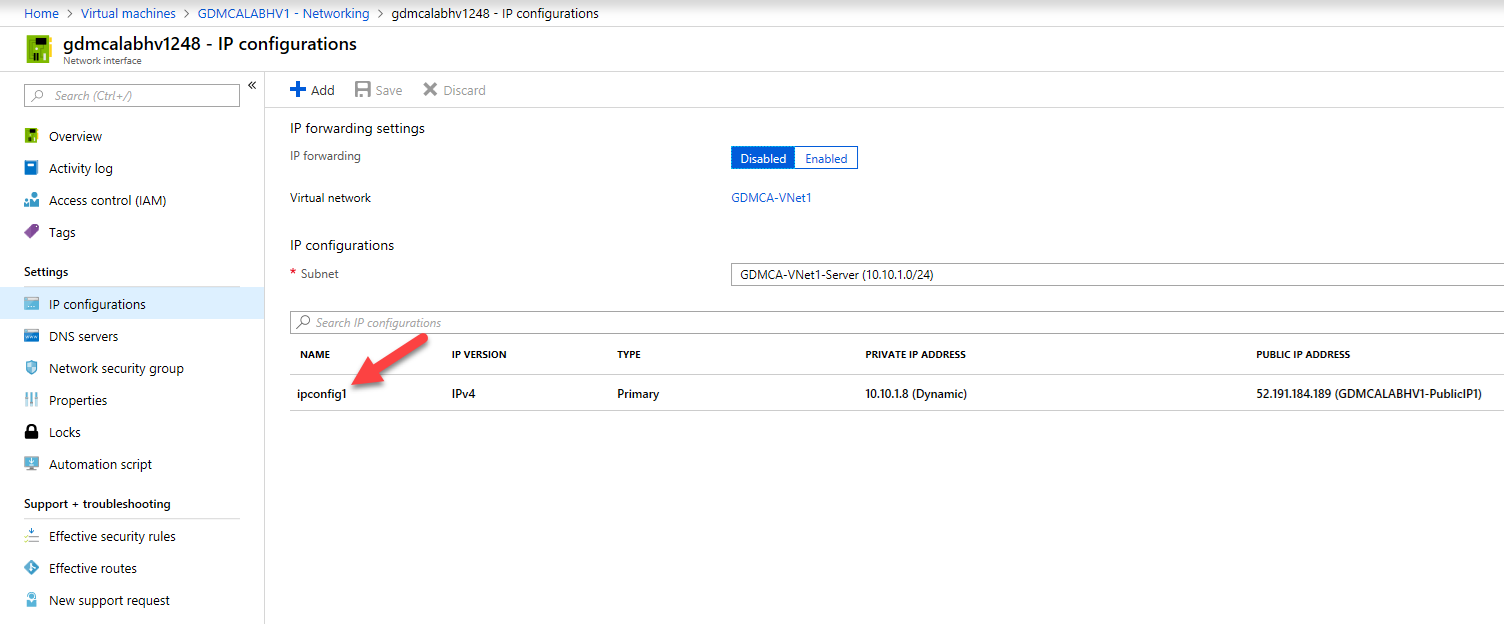Click the NAME column header
1504x624 pixels.
pyautogui.click(x=315, y=355)
